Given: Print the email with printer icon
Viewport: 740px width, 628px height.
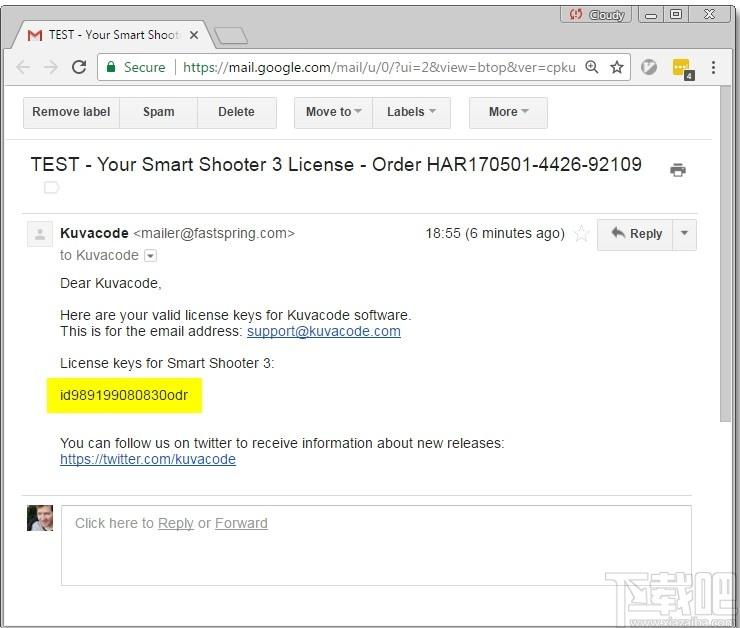Looking at the screenshot, I should click(678, 169).
